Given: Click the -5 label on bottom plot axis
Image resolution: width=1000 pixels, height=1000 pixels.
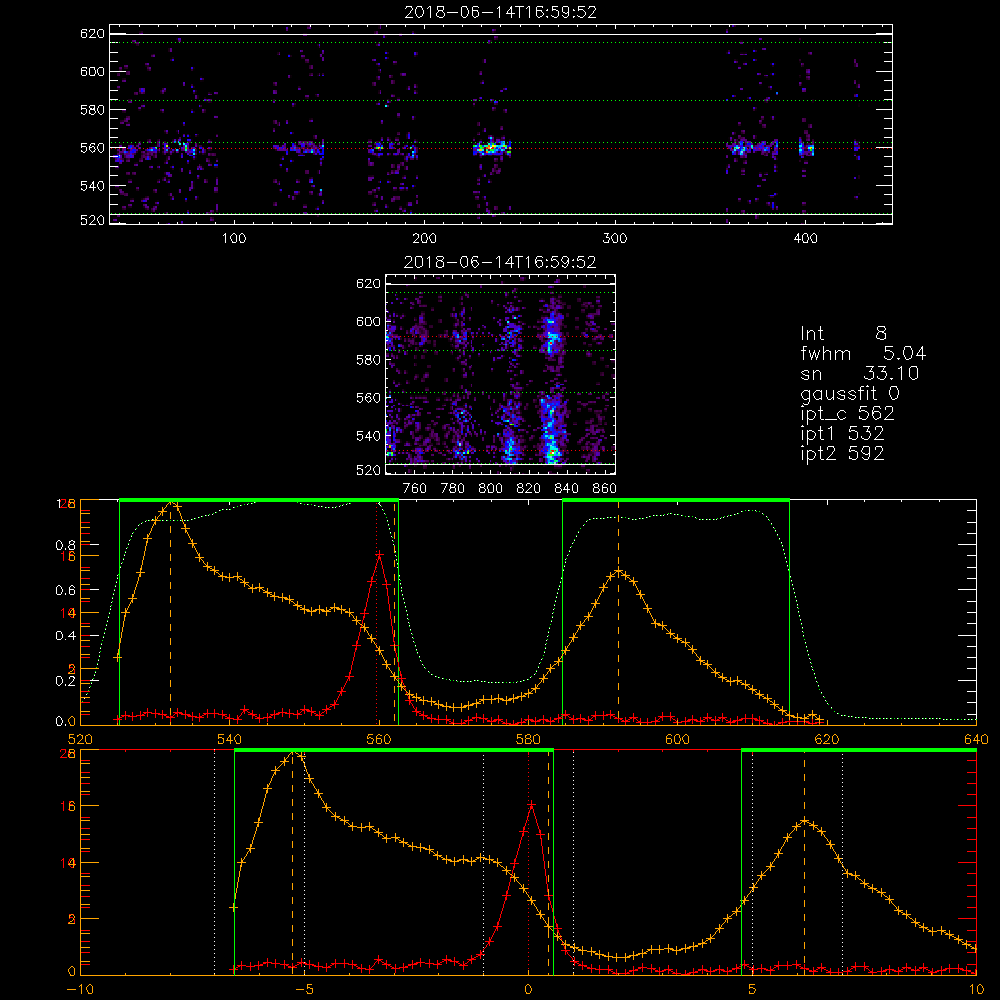Looking at the screenshot, I should [x=304, y=989].
